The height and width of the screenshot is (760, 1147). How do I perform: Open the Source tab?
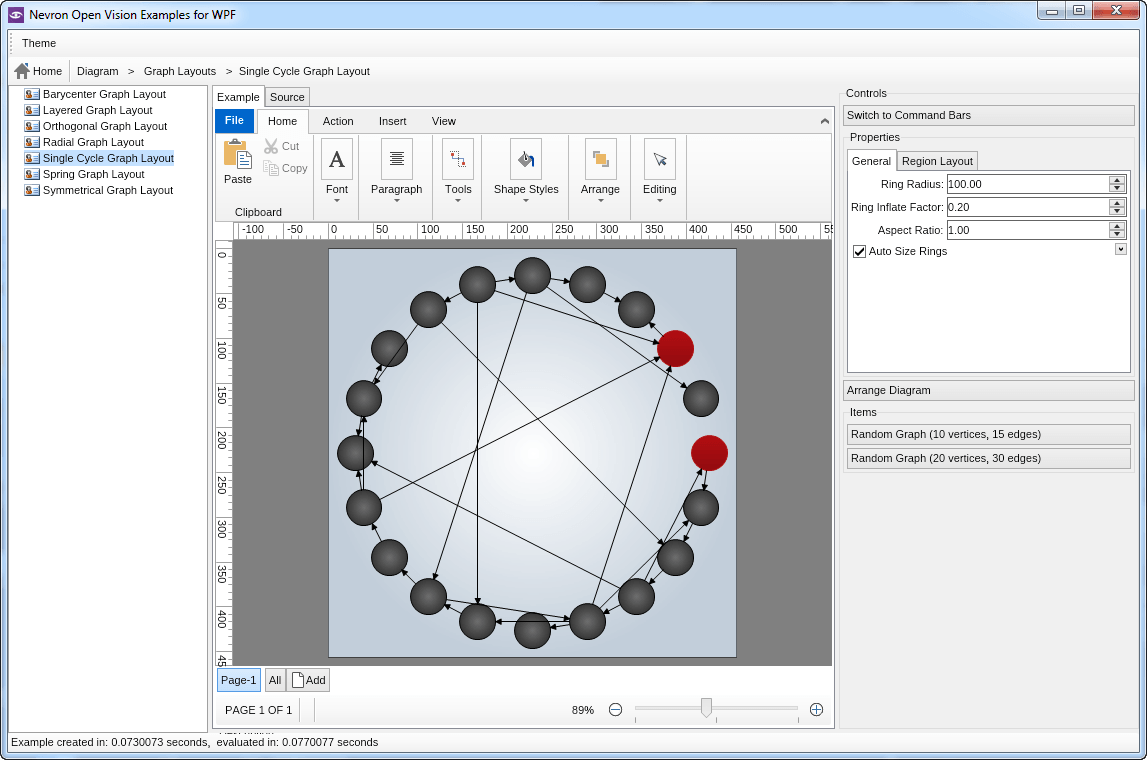click(x=287, y=97)
